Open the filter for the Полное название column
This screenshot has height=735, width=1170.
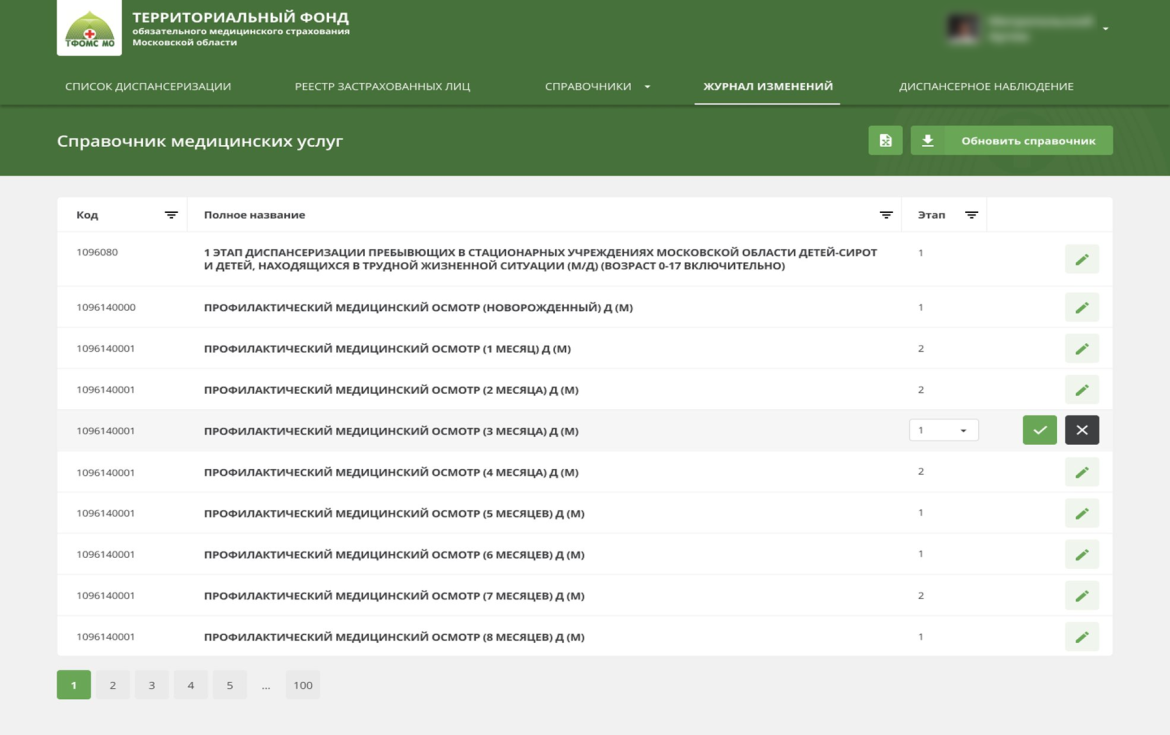pos(886,215)
